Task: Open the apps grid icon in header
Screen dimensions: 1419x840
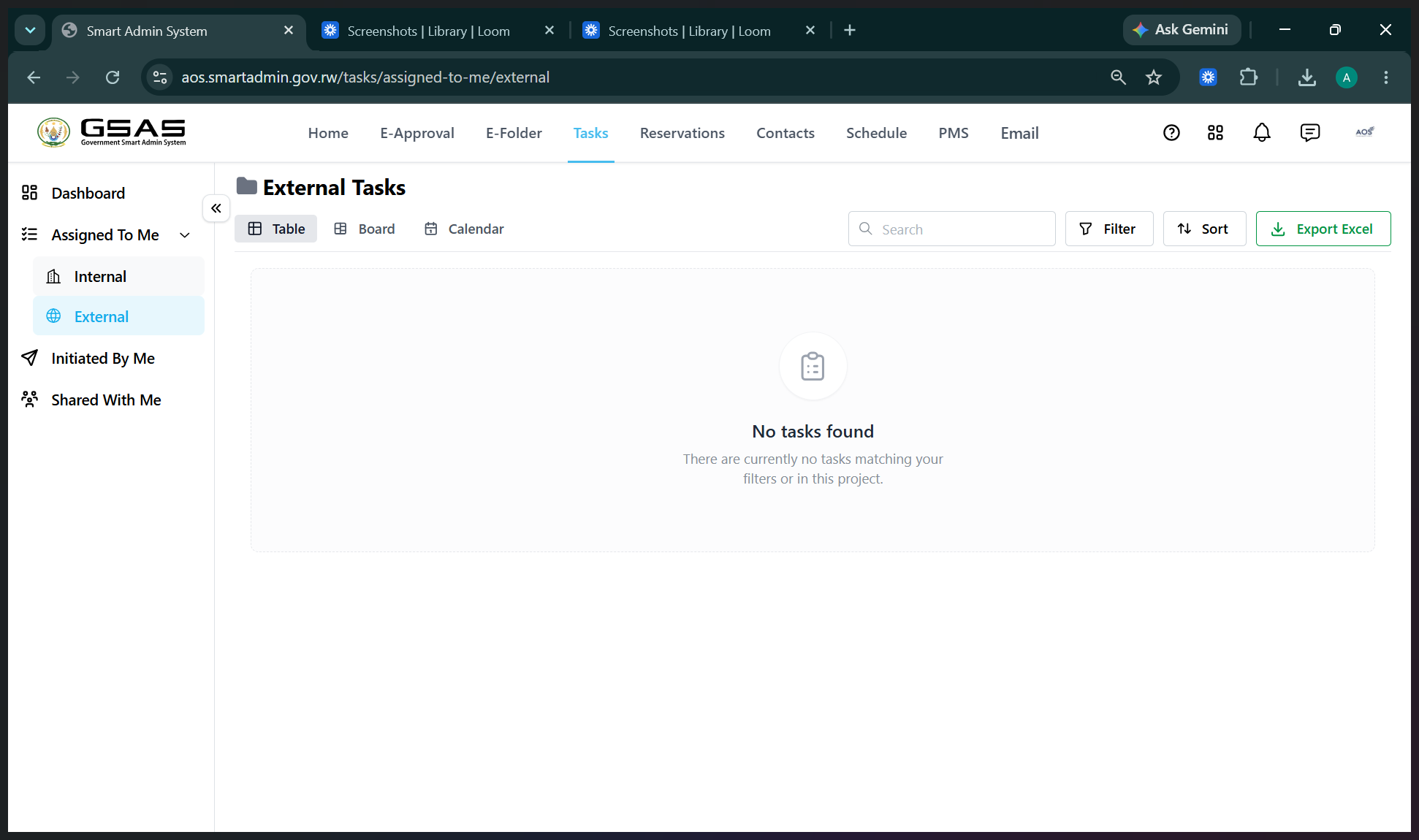Action: pyautogui.click(x=1215, y=132)
